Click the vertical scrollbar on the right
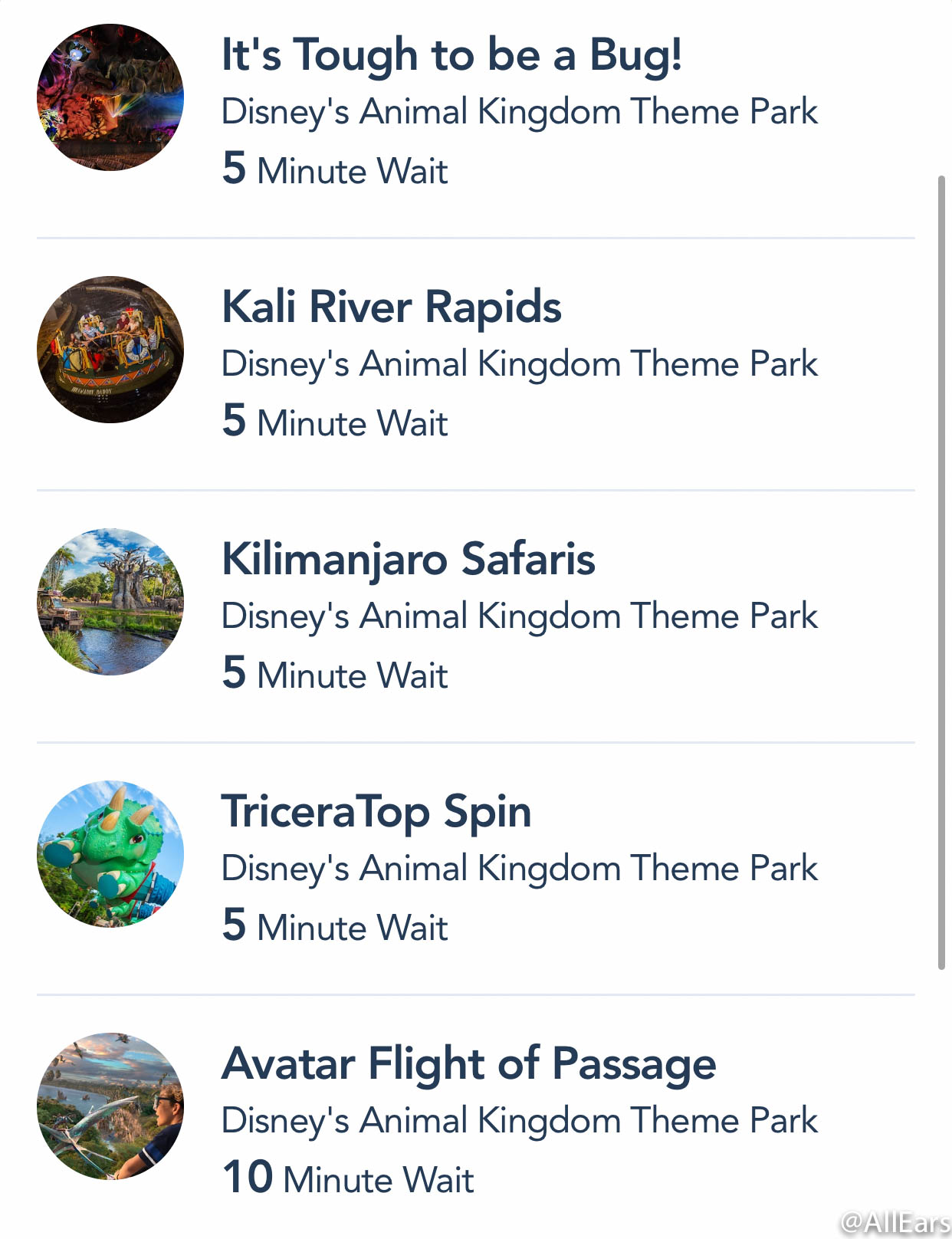This screenshot has height=1239, width=952. (x=942, y=573)
